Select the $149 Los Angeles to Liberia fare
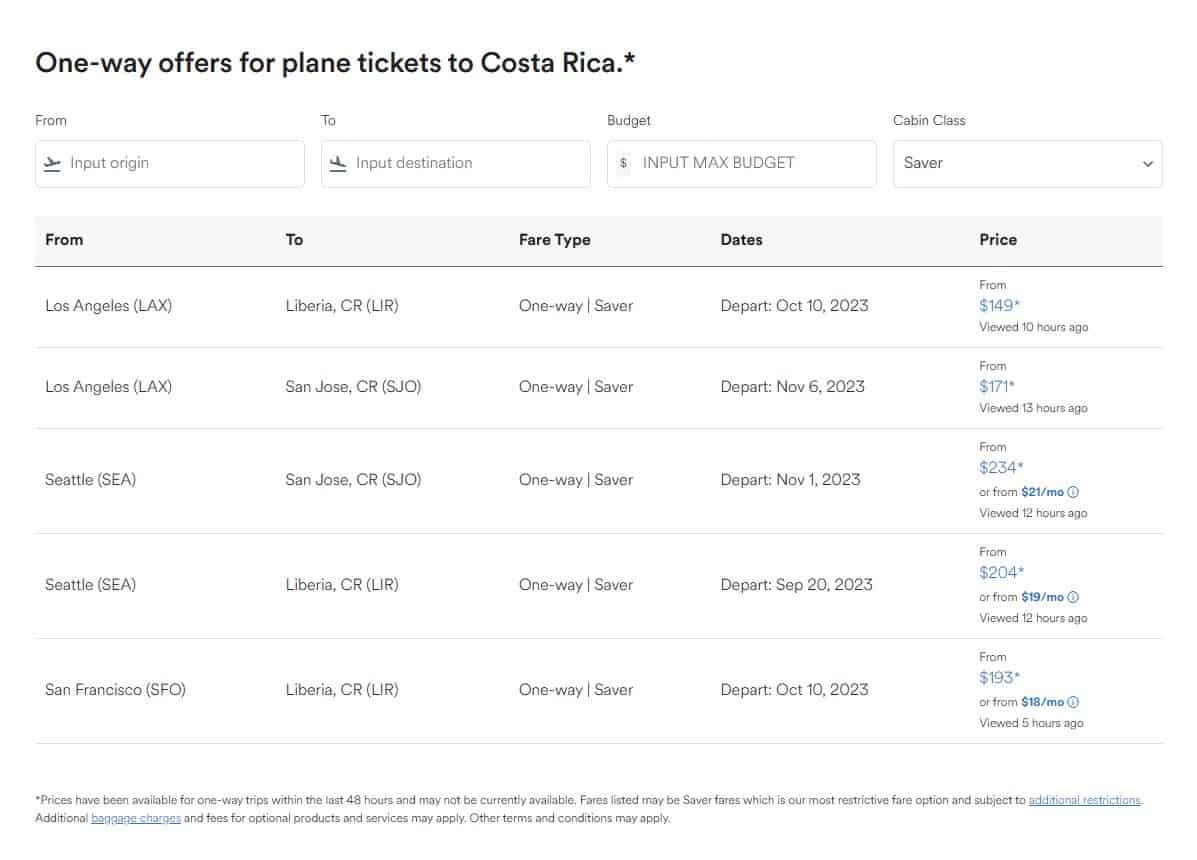Image resolution: width=1197 pixels, height=860 pixels. coord(997,306)
